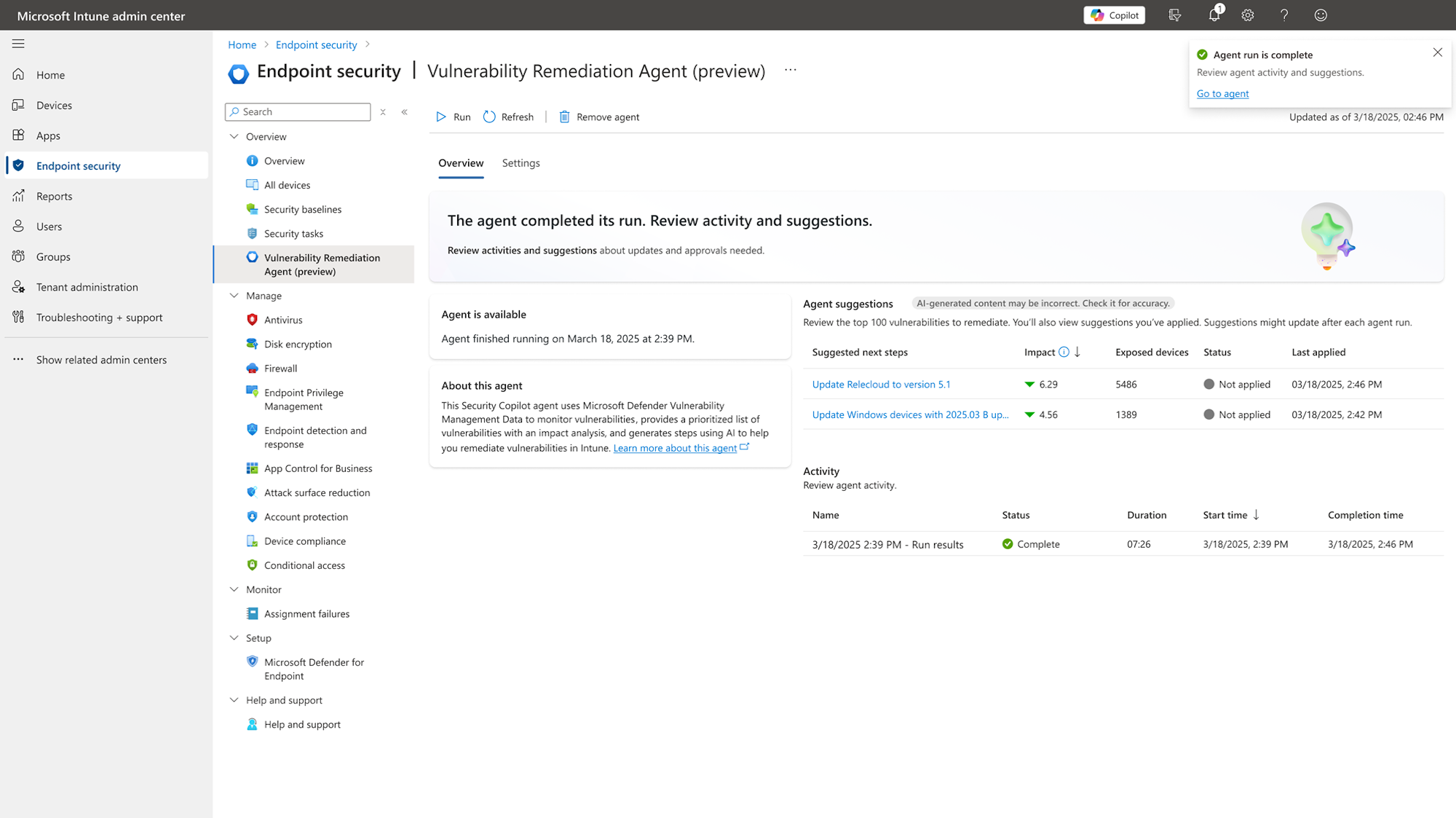
Task: Open Endpoint detection and response
Action: (x=315, y=437)
